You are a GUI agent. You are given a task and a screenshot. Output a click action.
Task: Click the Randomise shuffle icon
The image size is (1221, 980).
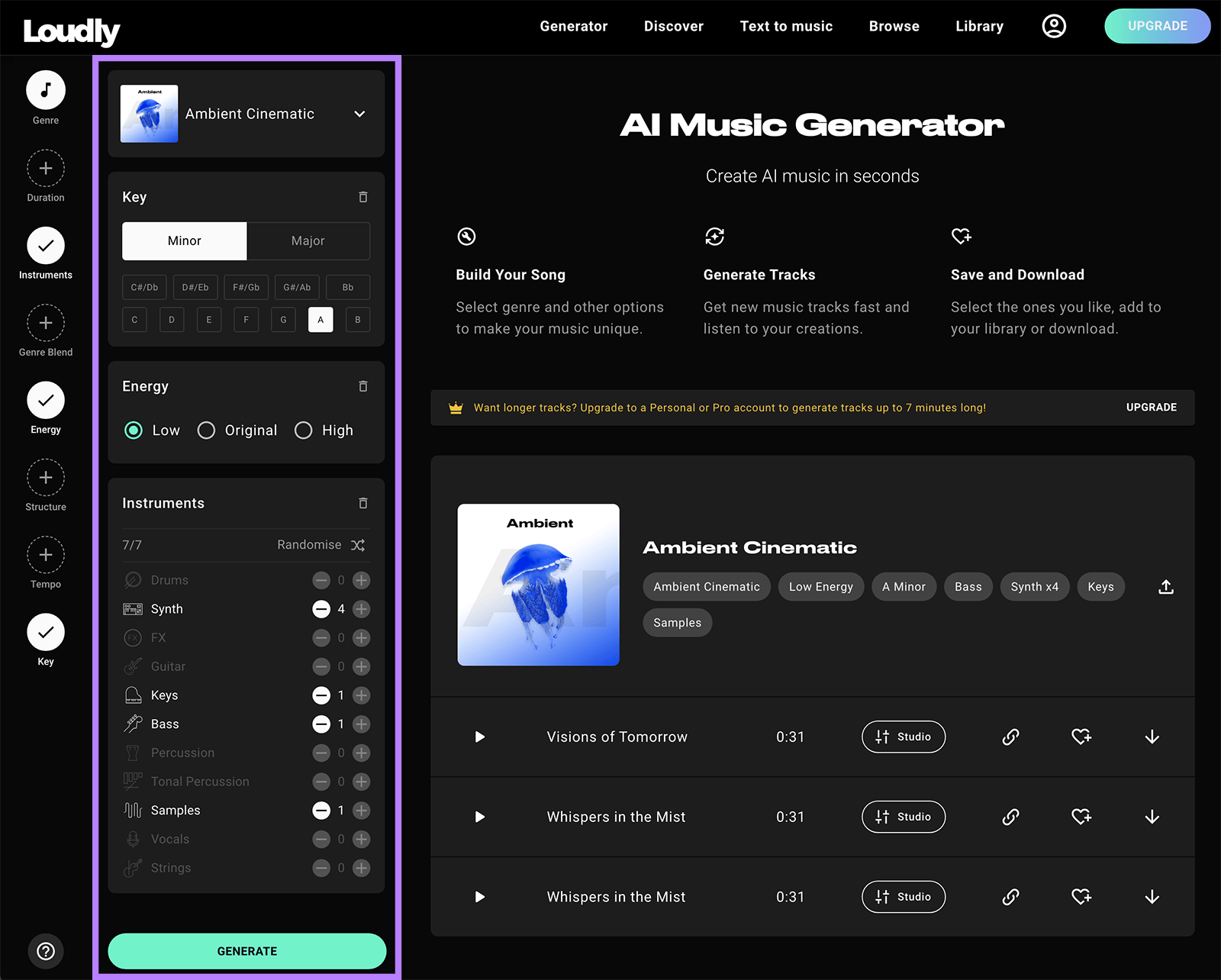pyautogui.click(x=358, y=545)
